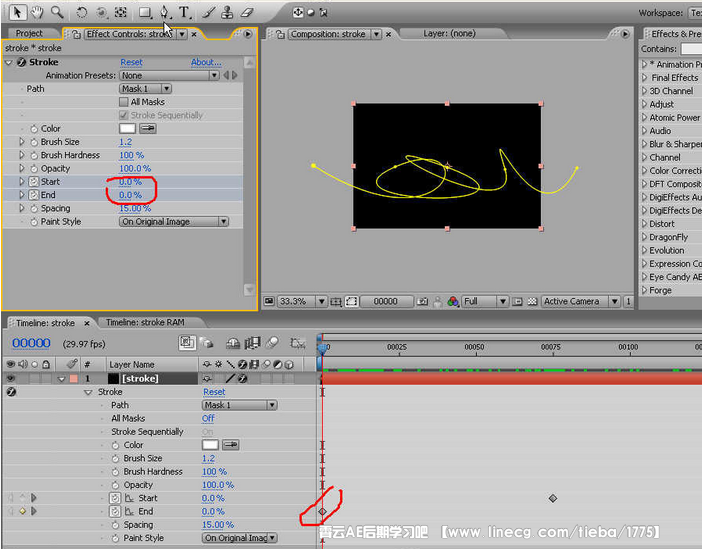Toggle the Stroke effect icon in the timeline

click(x=11, y=392)
